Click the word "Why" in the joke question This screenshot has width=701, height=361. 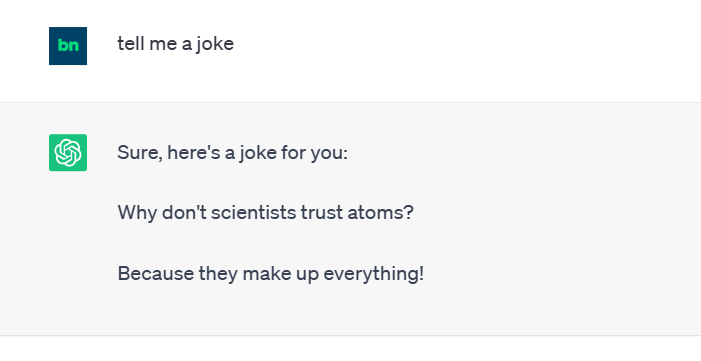point(137,213)
